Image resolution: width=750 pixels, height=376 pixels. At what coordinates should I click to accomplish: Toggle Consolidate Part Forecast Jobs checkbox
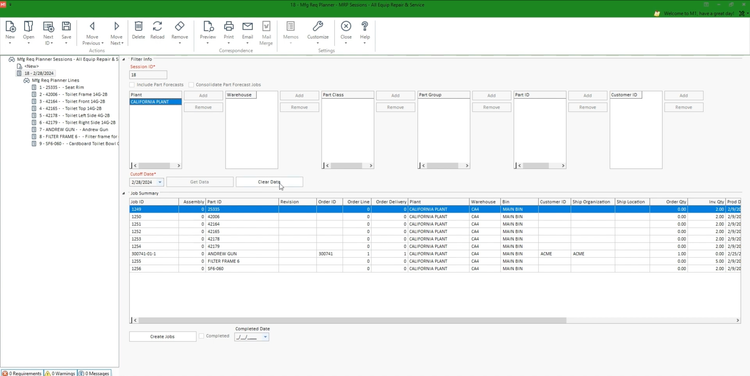[191, 85]
